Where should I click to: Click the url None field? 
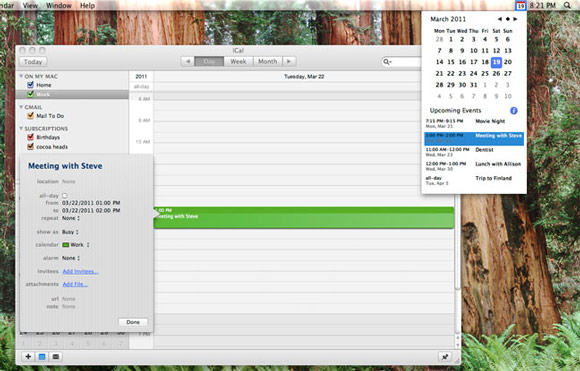(x=68, y=299)
